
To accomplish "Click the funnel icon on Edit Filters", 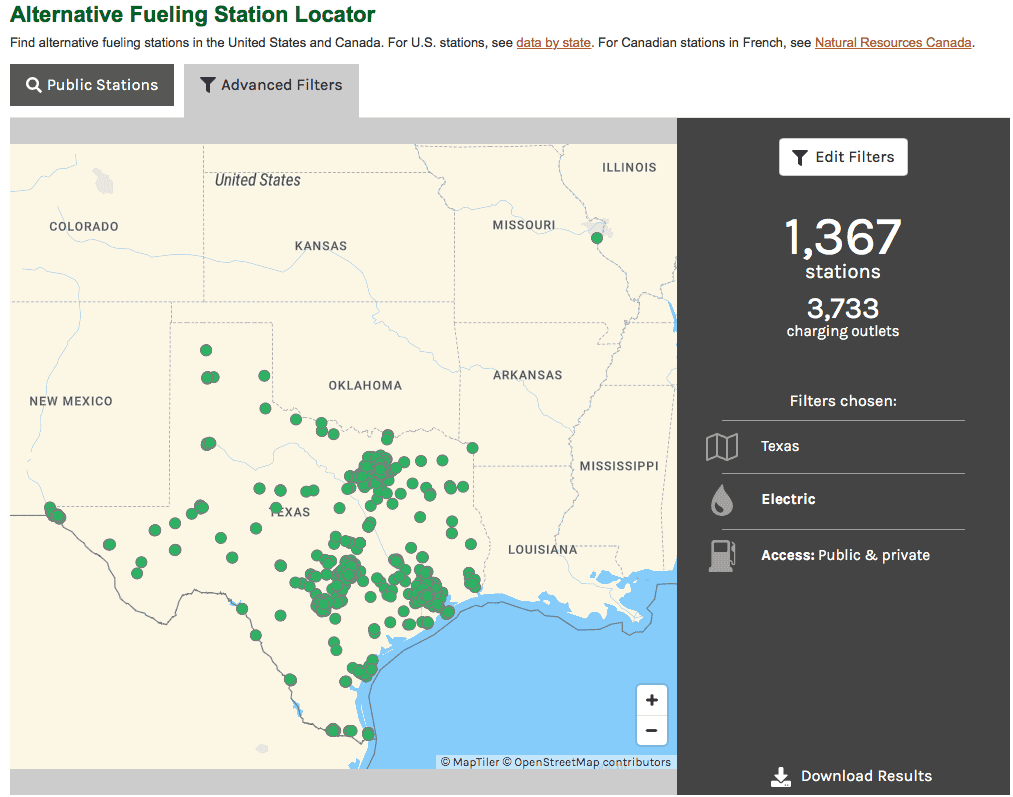I will click(800, 158).
